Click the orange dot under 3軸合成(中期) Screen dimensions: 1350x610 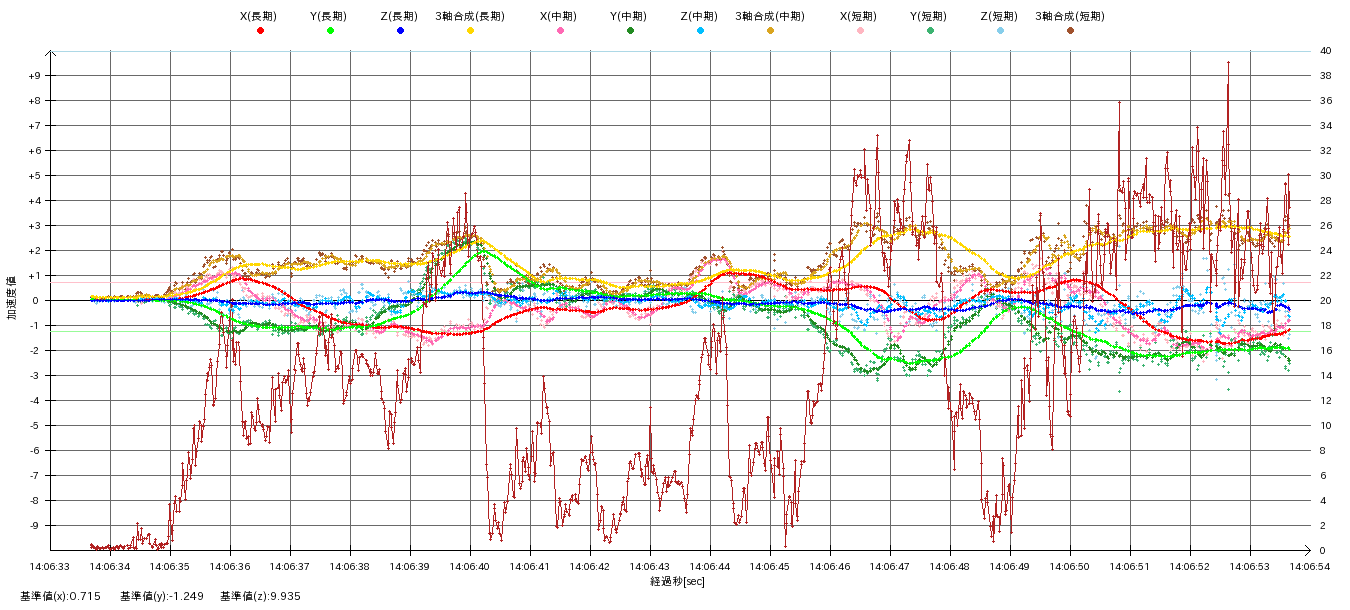click(x=770, y=31)
